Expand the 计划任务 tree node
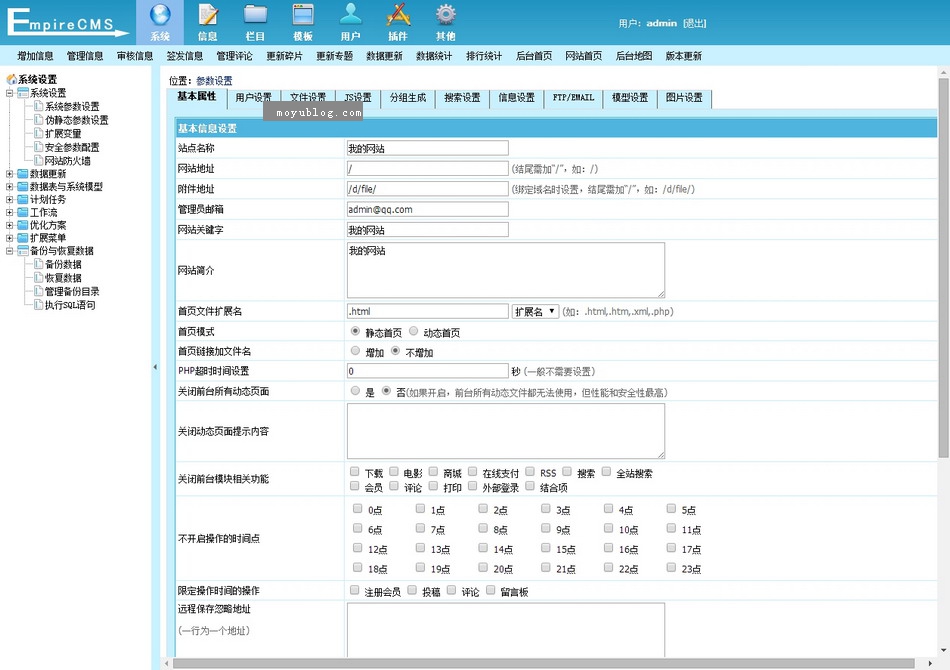The width and height of the screenshot is (950, 670). pos(10,199)
